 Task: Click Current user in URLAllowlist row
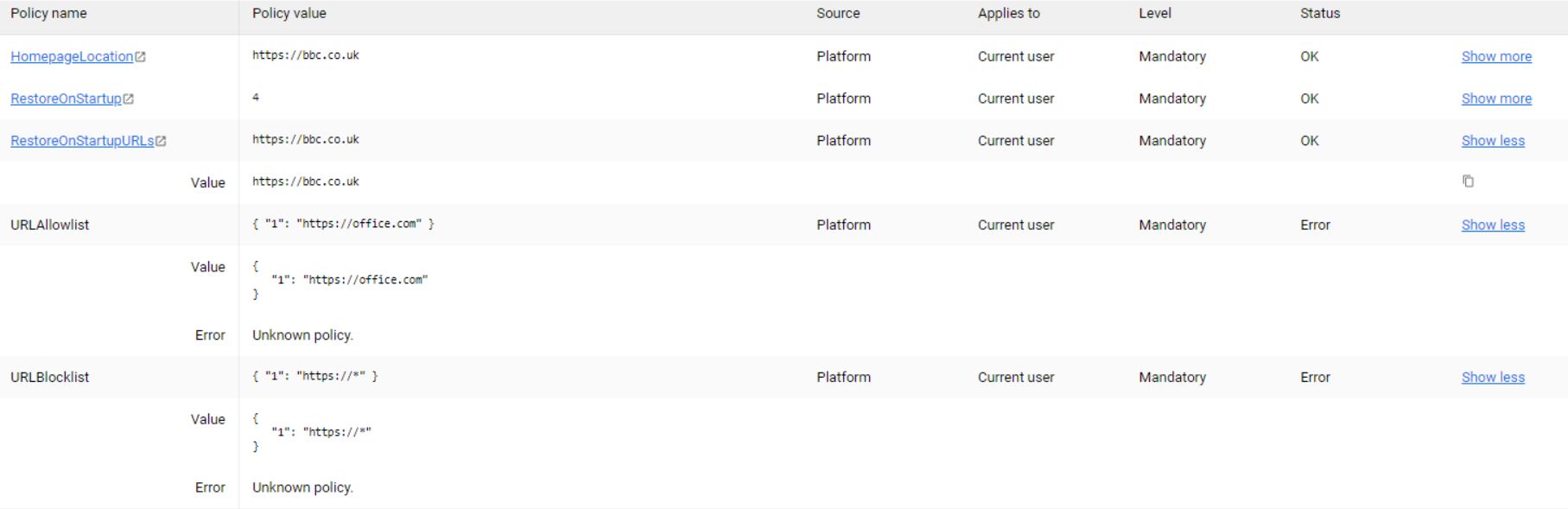click(1016, 226)
